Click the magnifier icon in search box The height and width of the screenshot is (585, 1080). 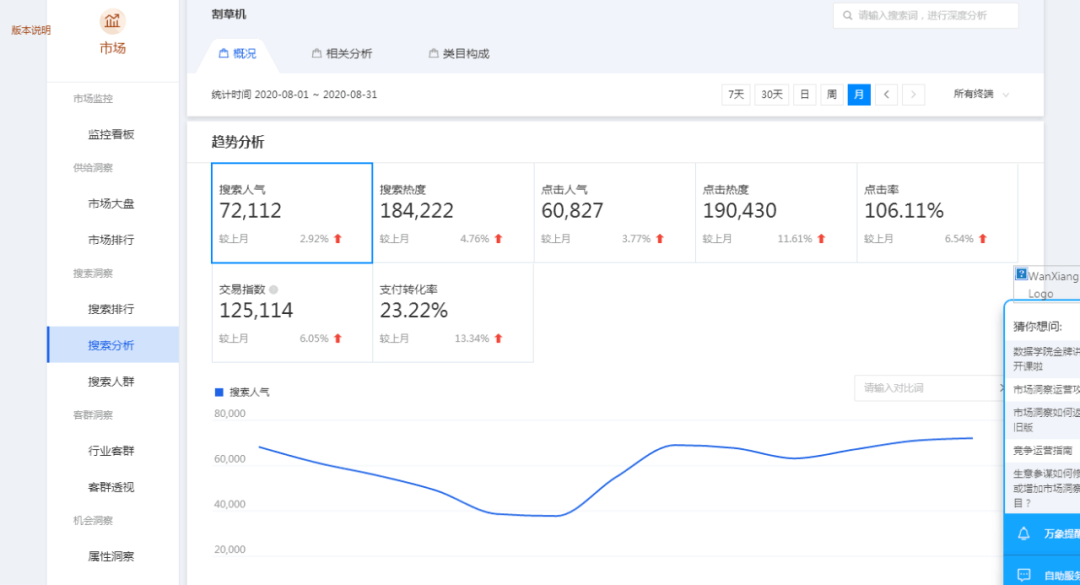point(848,16)
